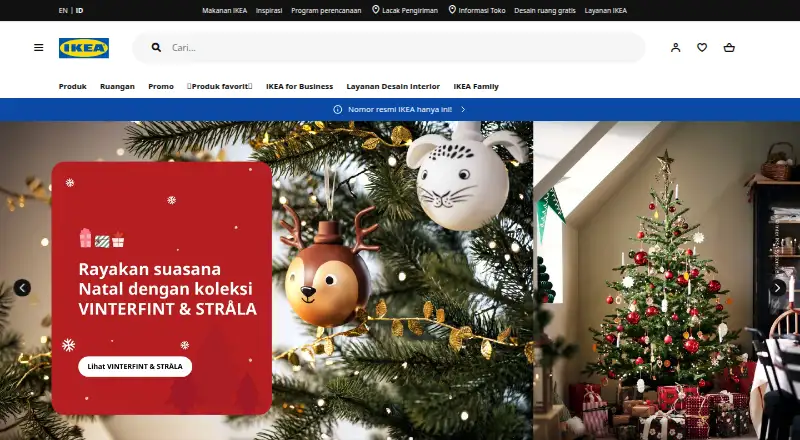Open the IKEA Family menu
The image size is (800, 440).
(476, 86)
